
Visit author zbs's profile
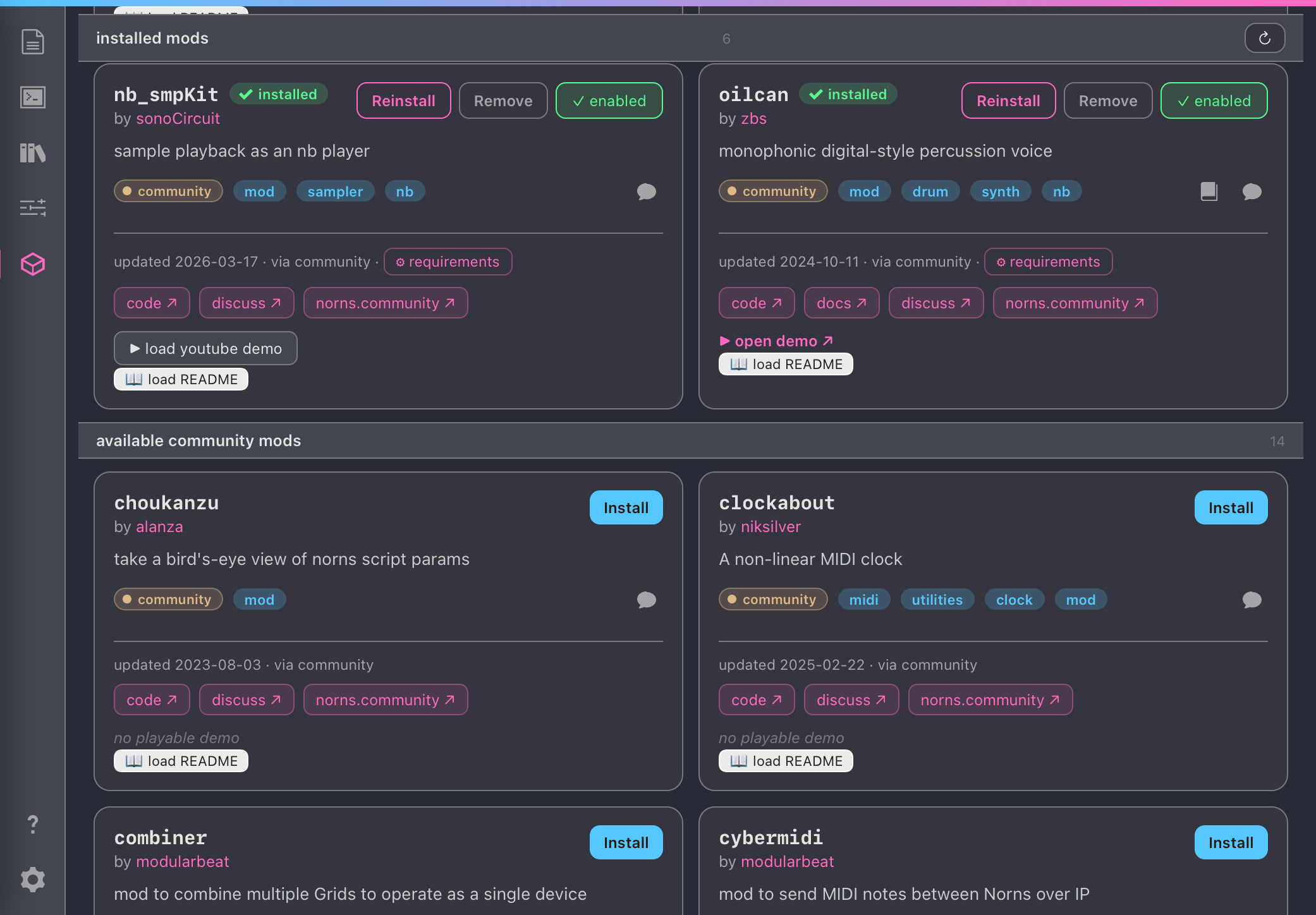click(x=753, y=118)
